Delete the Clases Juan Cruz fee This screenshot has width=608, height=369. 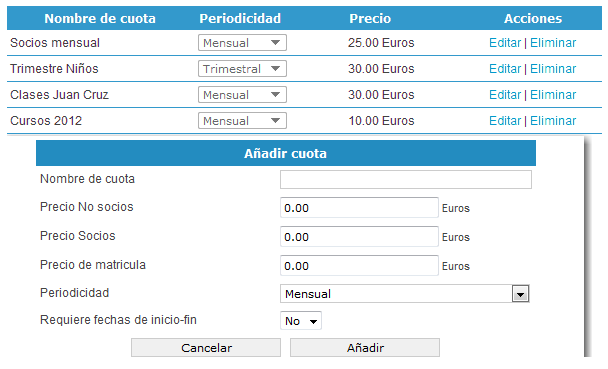click(x=553, y=95)
